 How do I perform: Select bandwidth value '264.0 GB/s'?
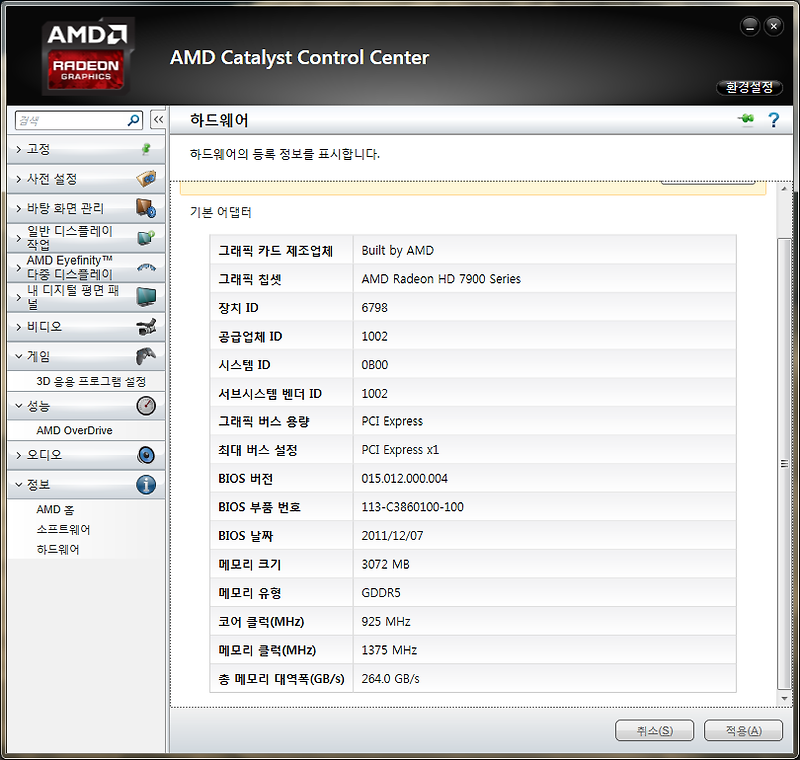tap(390, 678)
